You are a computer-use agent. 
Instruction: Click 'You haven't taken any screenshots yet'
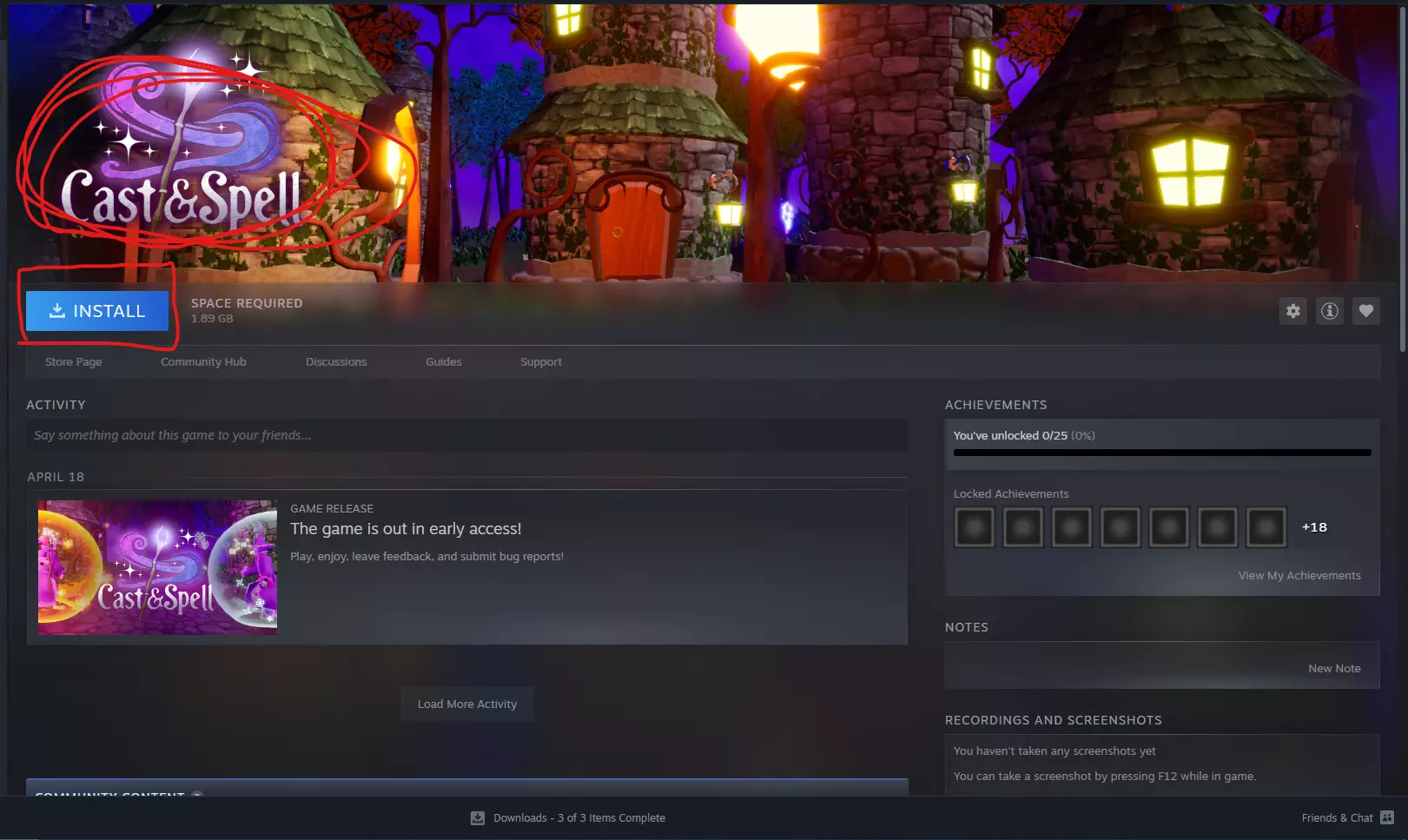click(1054, 751)
